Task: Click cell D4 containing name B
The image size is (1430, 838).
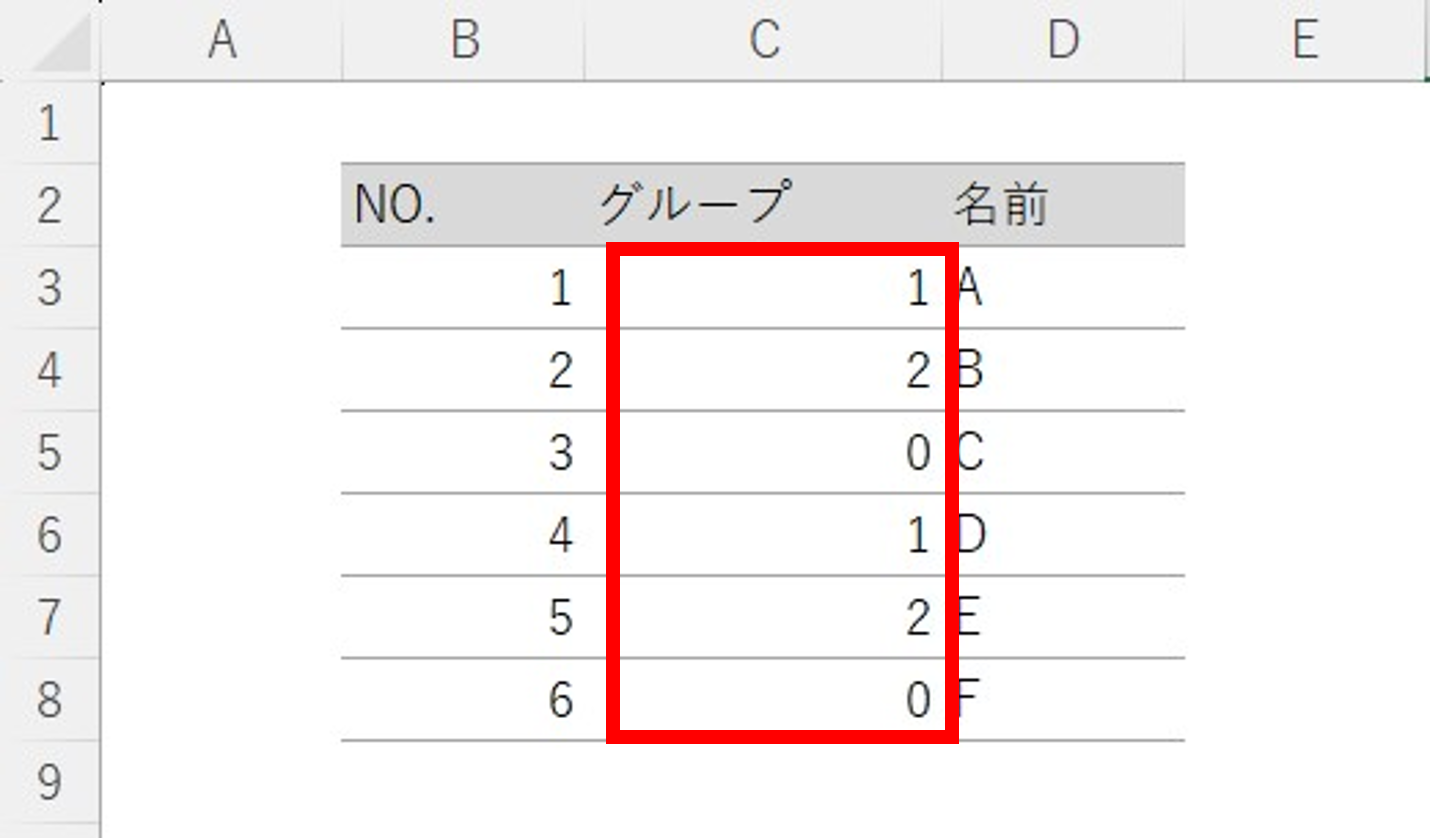Action: pos(1064,370)
